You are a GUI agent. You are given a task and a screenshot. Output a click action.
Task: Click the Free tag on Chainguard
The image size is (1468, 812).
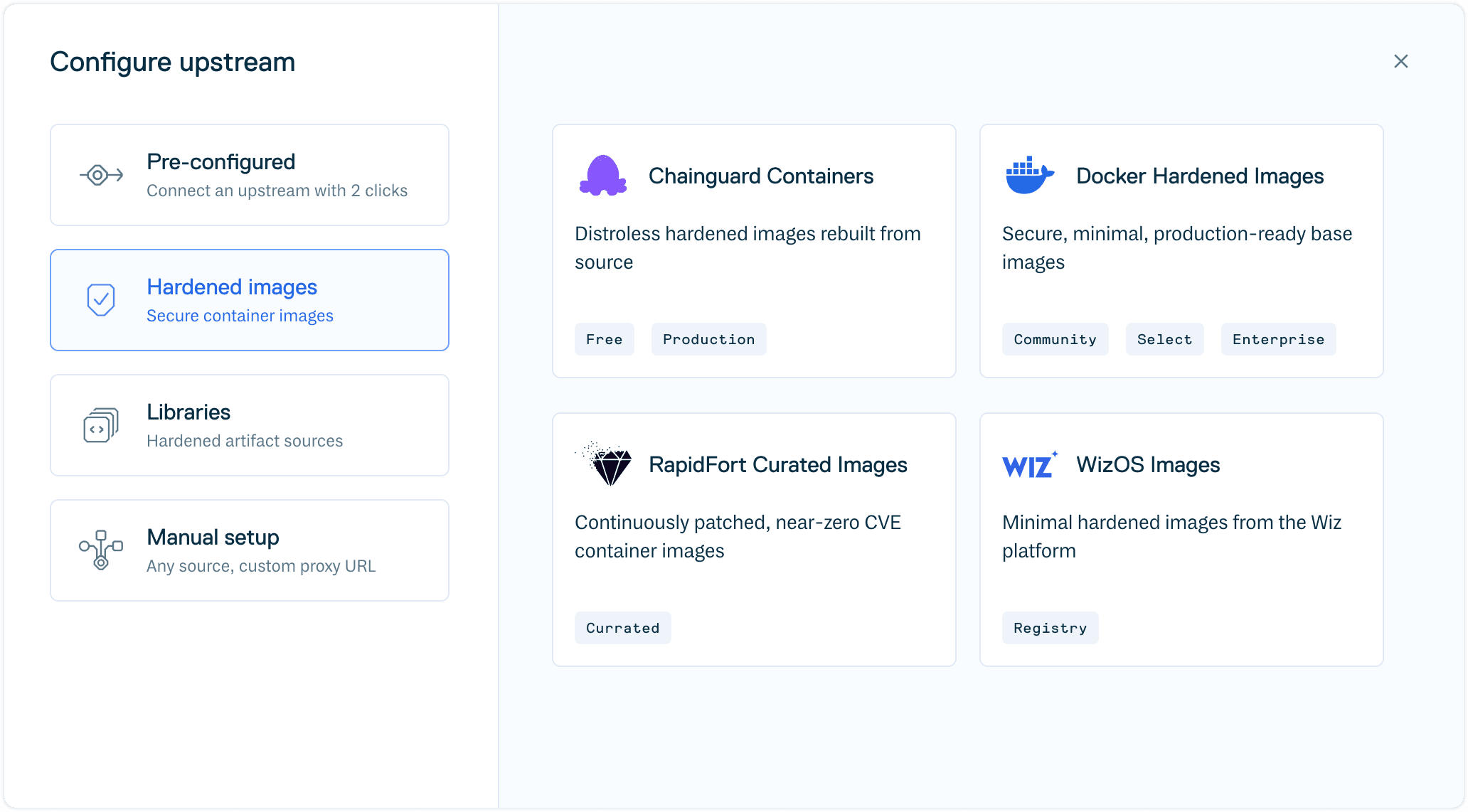(x=605, y=339)
